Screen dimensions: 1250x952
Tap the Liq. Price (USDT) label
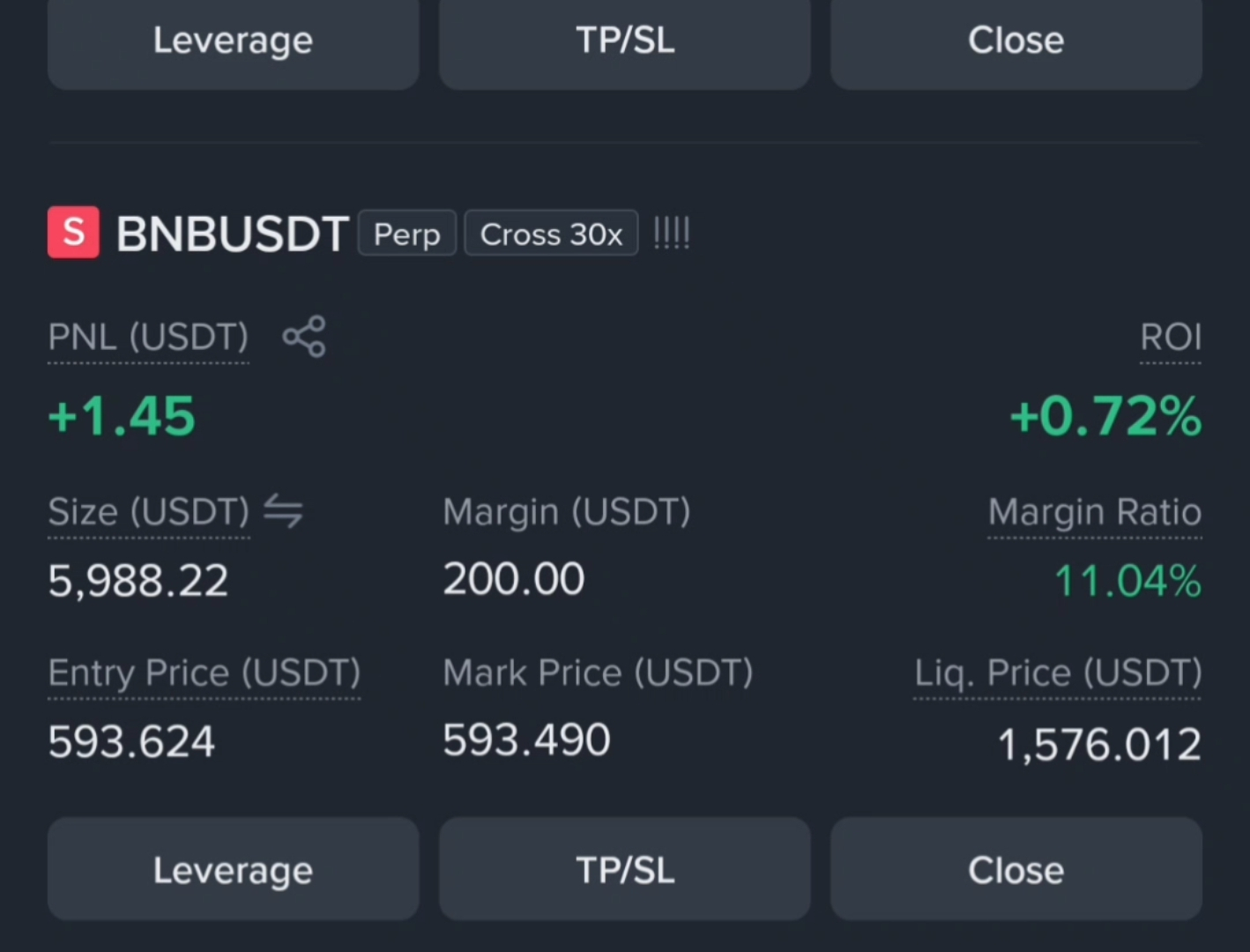click(1058, 673)
